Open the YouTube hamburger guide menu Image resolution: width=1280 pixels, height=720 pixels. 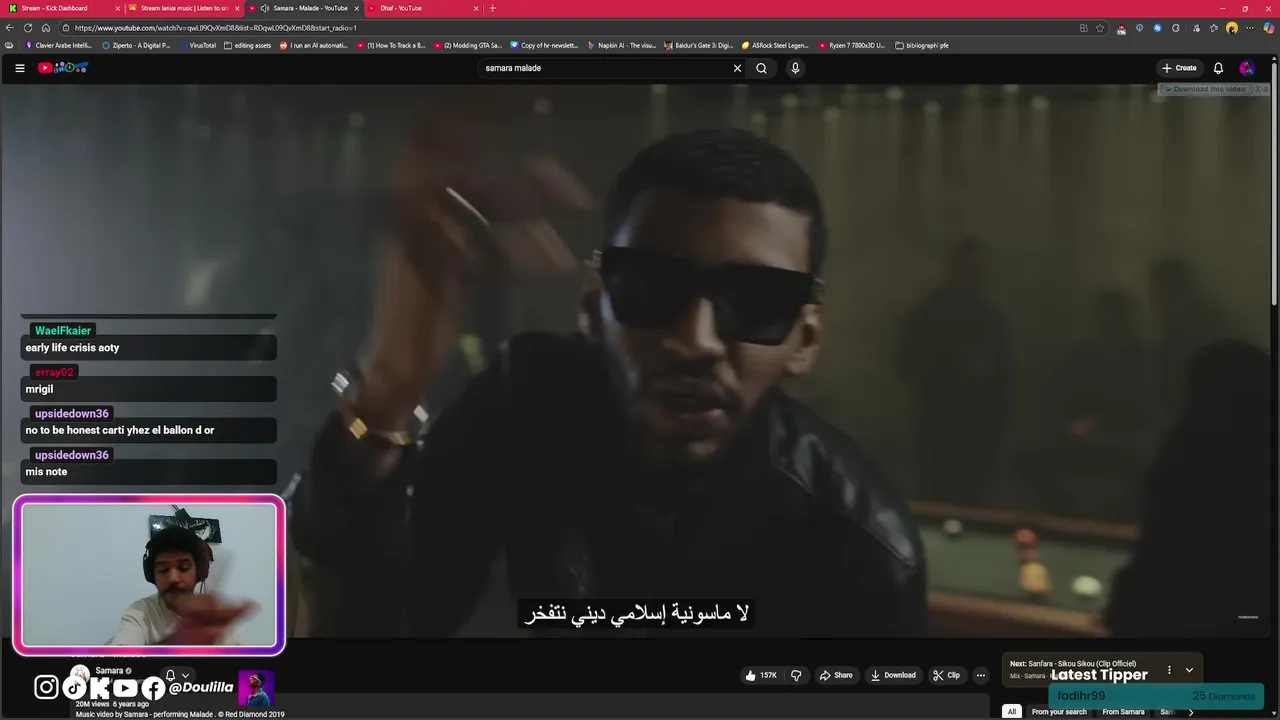(x=20, y=68)
